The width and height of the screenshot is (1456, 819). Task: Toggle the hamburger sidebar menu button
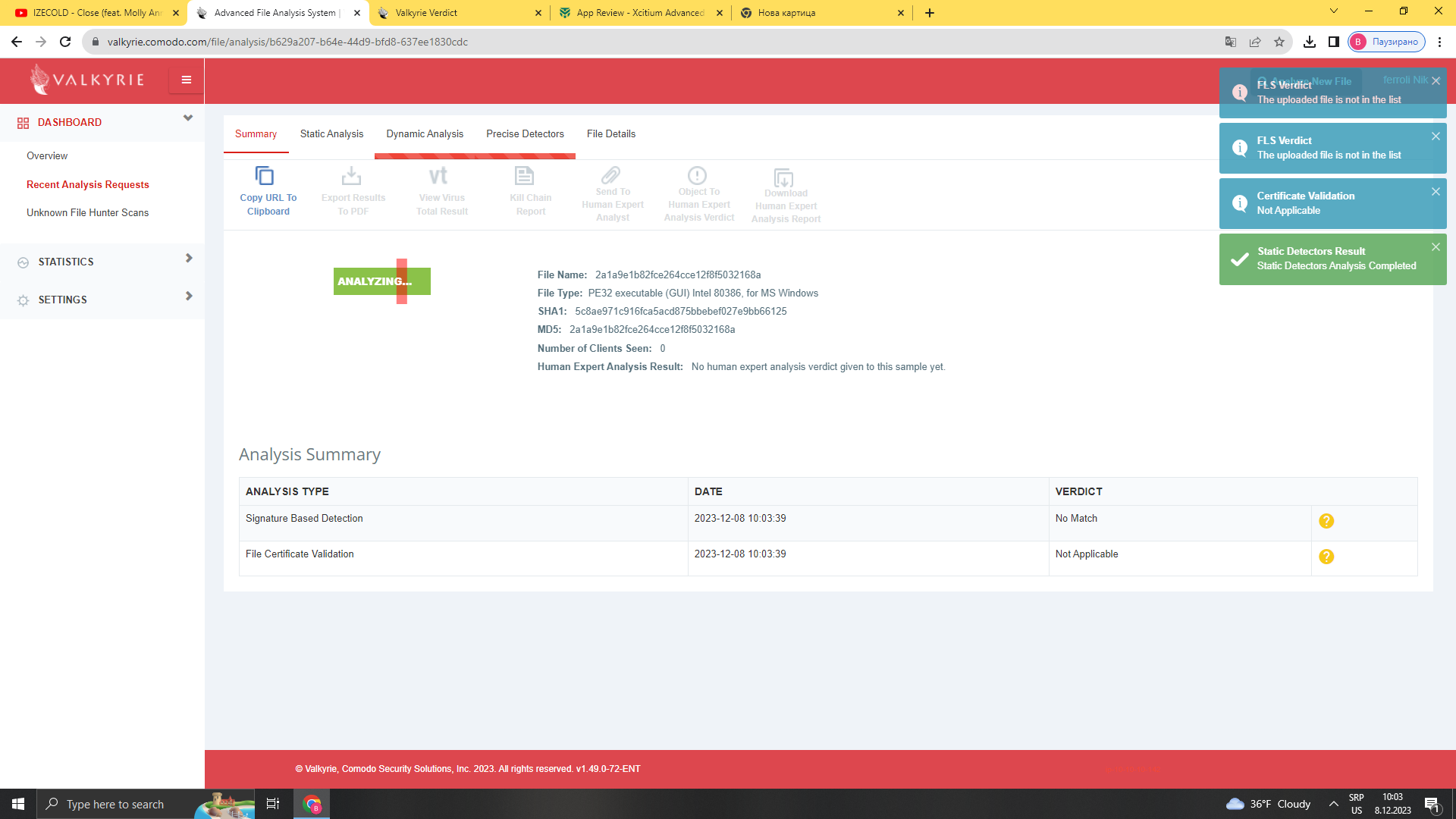[186, 80]
